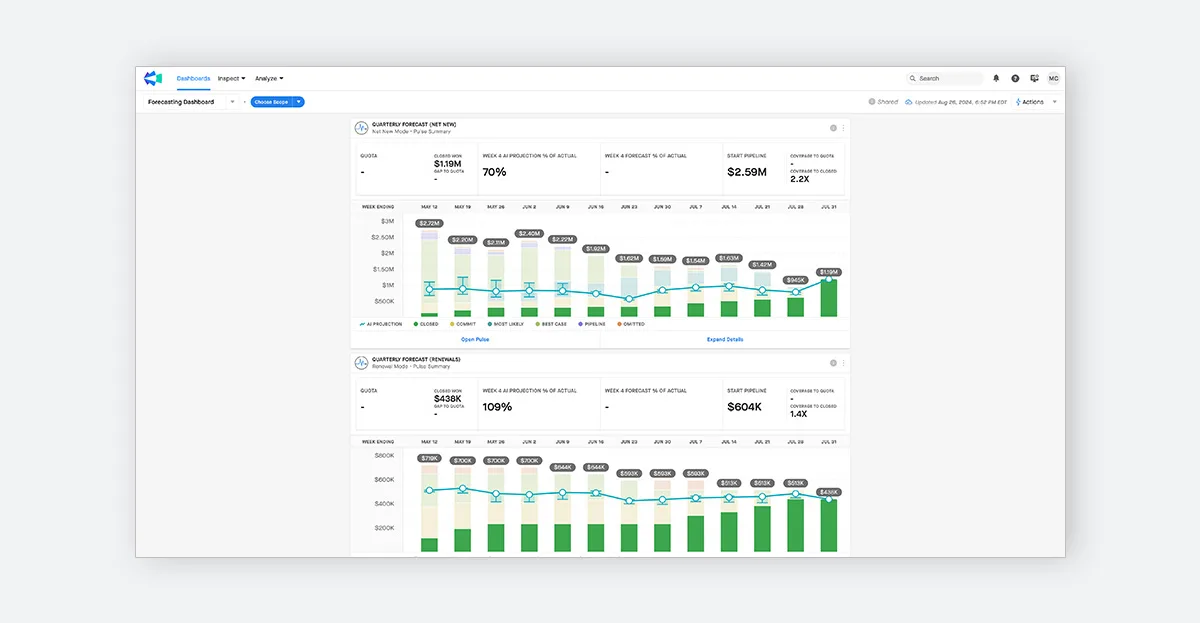
Task: Click the app logo in top-left corner
Action: pyautogui.click(x=152, y=78)
